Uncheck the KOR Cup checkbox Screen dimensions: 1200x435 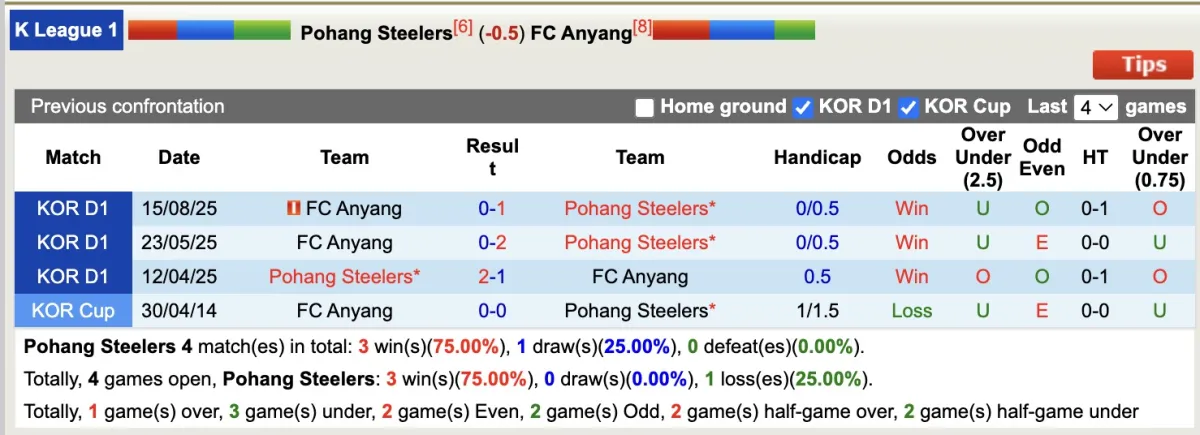[908, 107]
